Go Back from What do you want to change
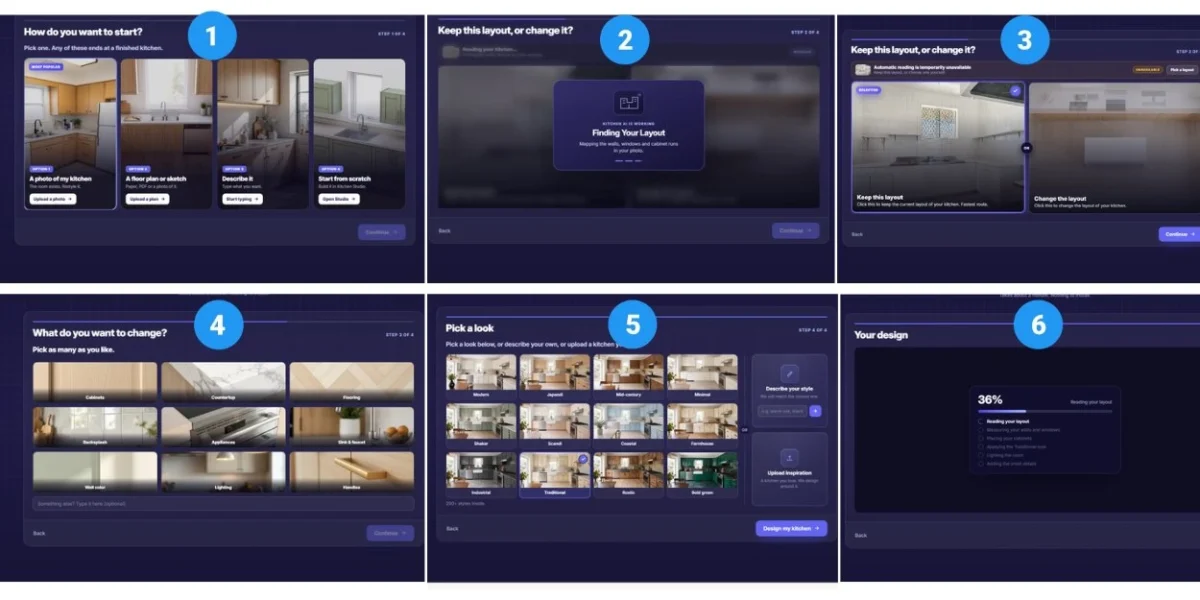 pyautogui.click(x=39, y=533)
